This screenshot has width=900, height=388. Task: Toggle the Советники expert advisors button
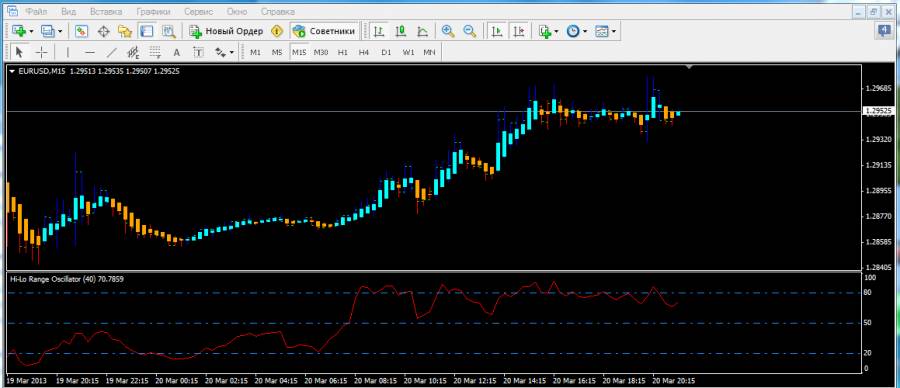[x=324, y=31]
